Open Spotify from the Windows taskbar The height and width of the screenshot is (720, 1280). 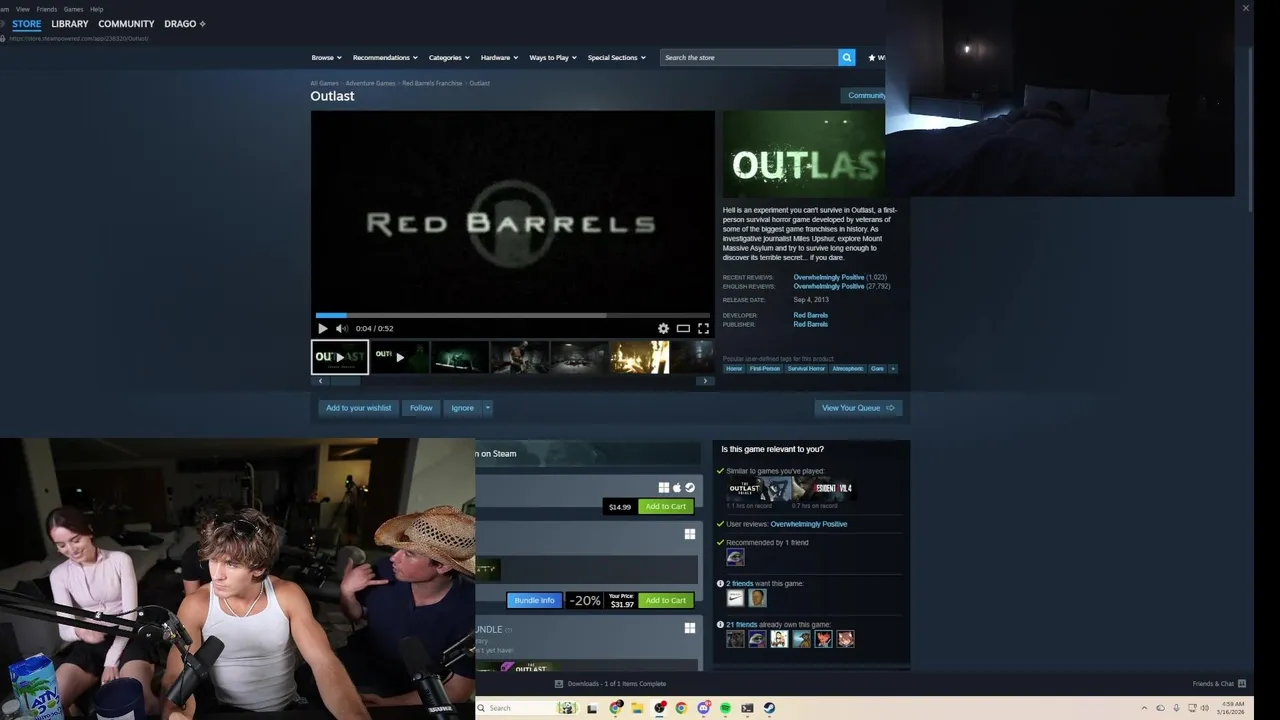pos(725,708)
